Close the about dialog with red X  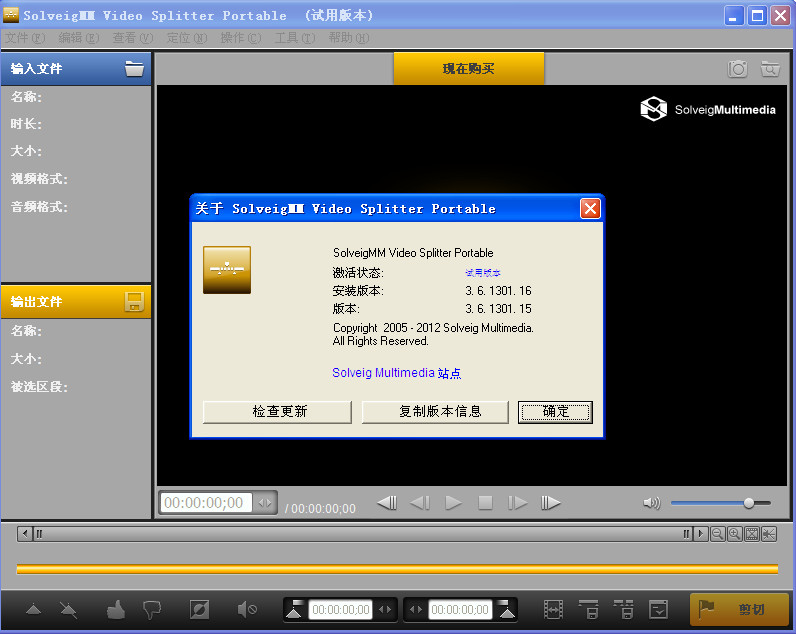click(x=590, y=209)
